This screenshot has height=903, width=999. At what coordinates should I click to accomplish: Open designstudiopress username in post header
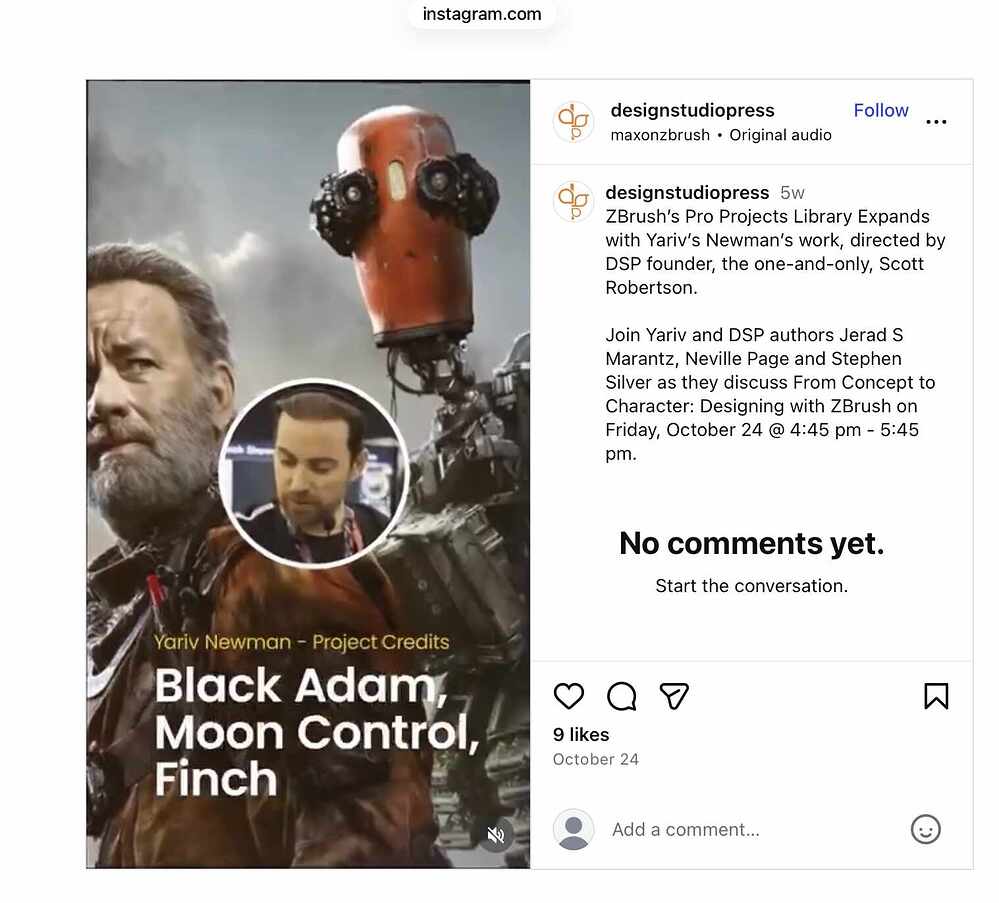(693, 110)
